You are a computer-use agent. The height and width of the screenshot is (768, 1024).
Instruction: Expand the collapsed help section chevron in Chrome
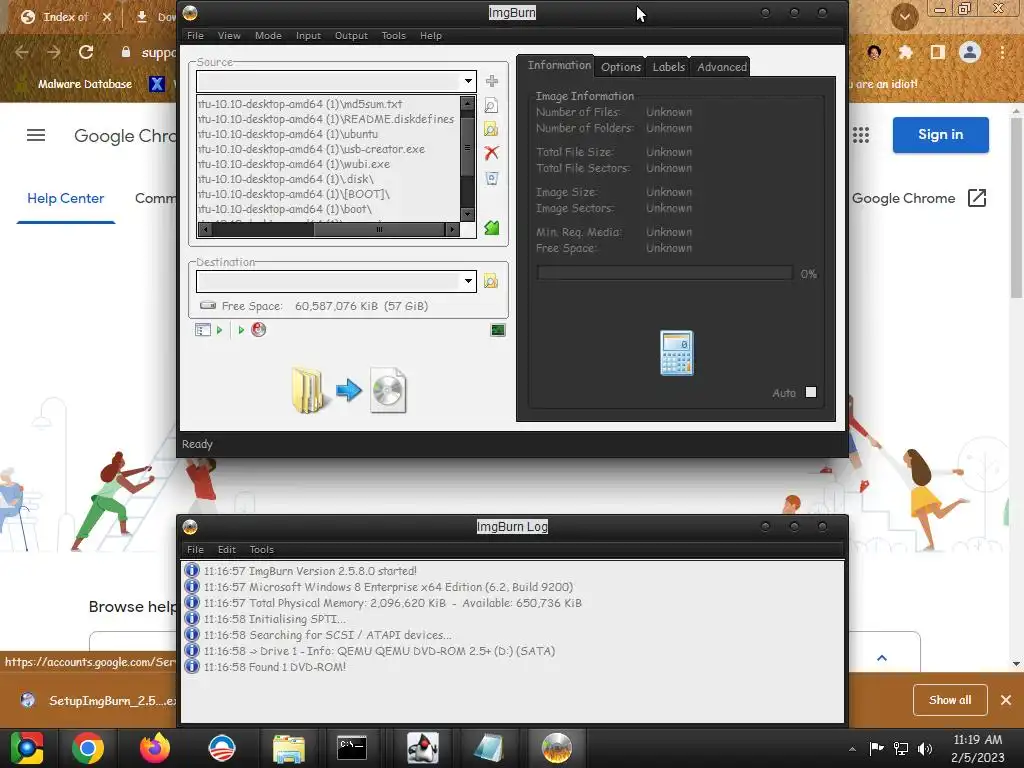pyautogui.click(x=882, y=658)
